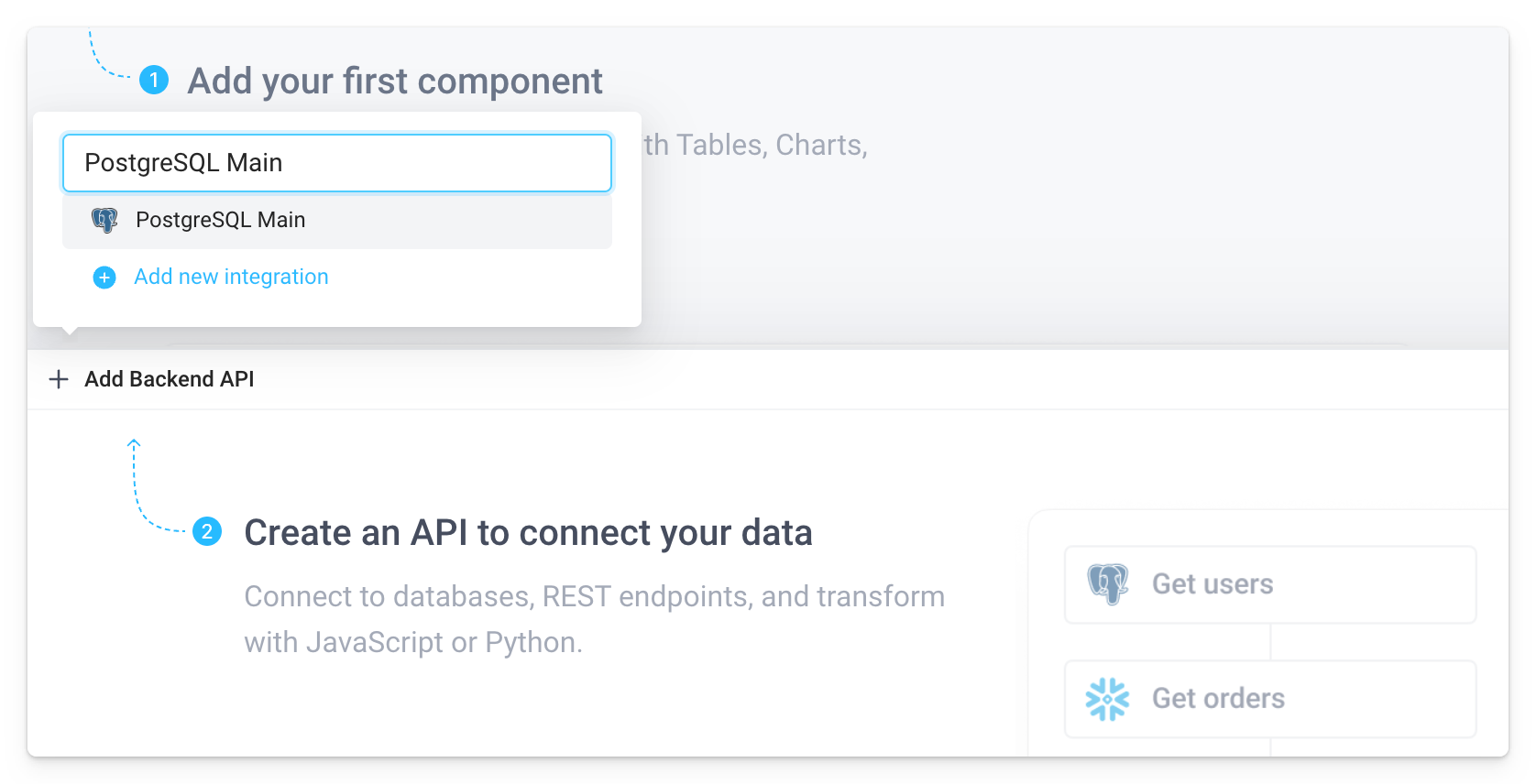Open the integration suggestions list under the search box
Viewport: 1536px width, 784px height.
(x=336, y=222)
